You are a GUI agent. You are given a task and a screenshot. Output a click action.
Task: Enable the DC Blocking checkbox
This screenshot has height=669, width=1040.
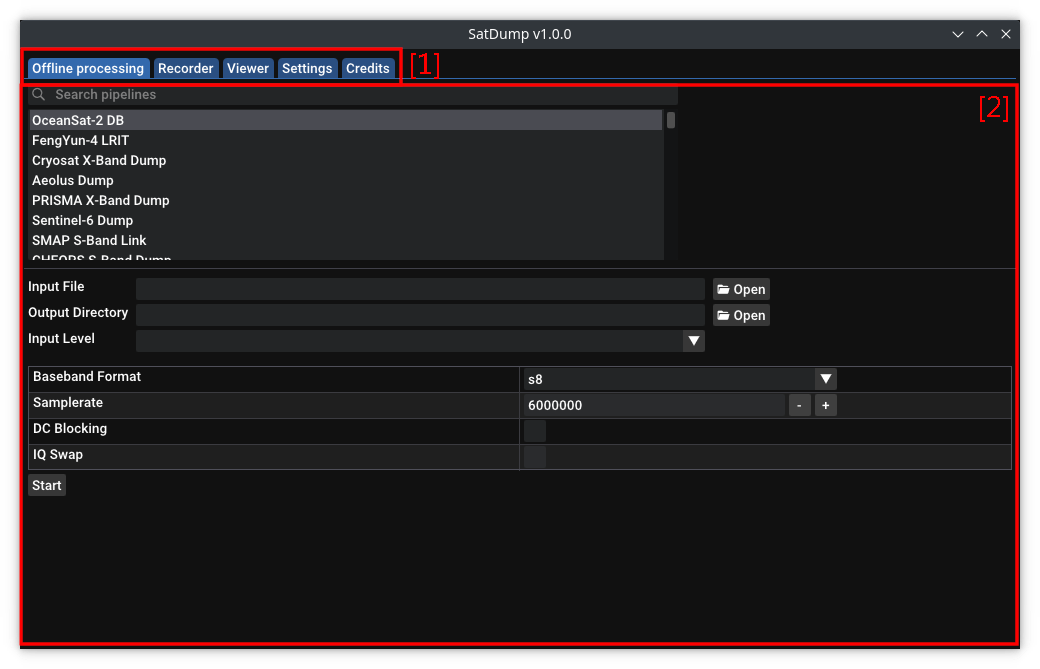[535, 431]
